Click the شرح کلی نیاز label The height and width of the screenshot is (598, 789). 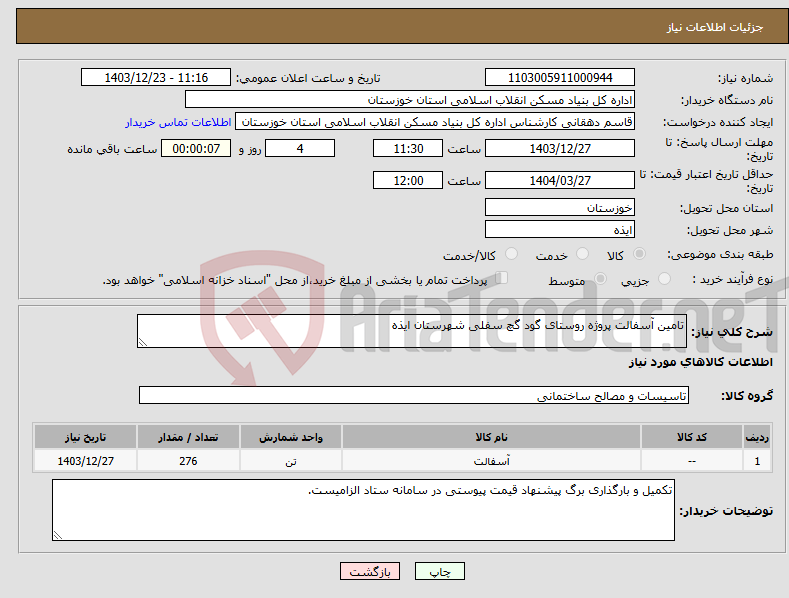[732, 332]
